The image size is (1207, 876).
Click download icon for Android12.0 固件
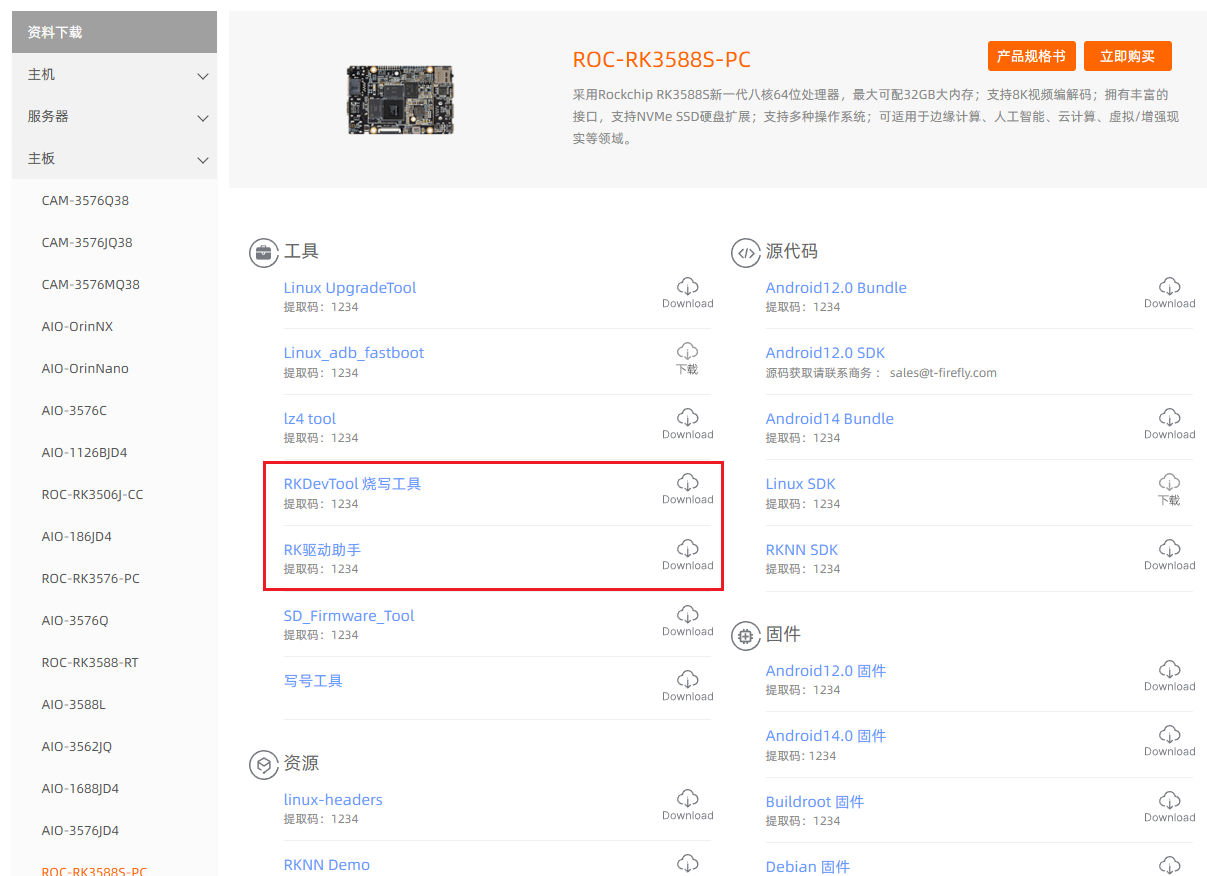(1170, 670)
